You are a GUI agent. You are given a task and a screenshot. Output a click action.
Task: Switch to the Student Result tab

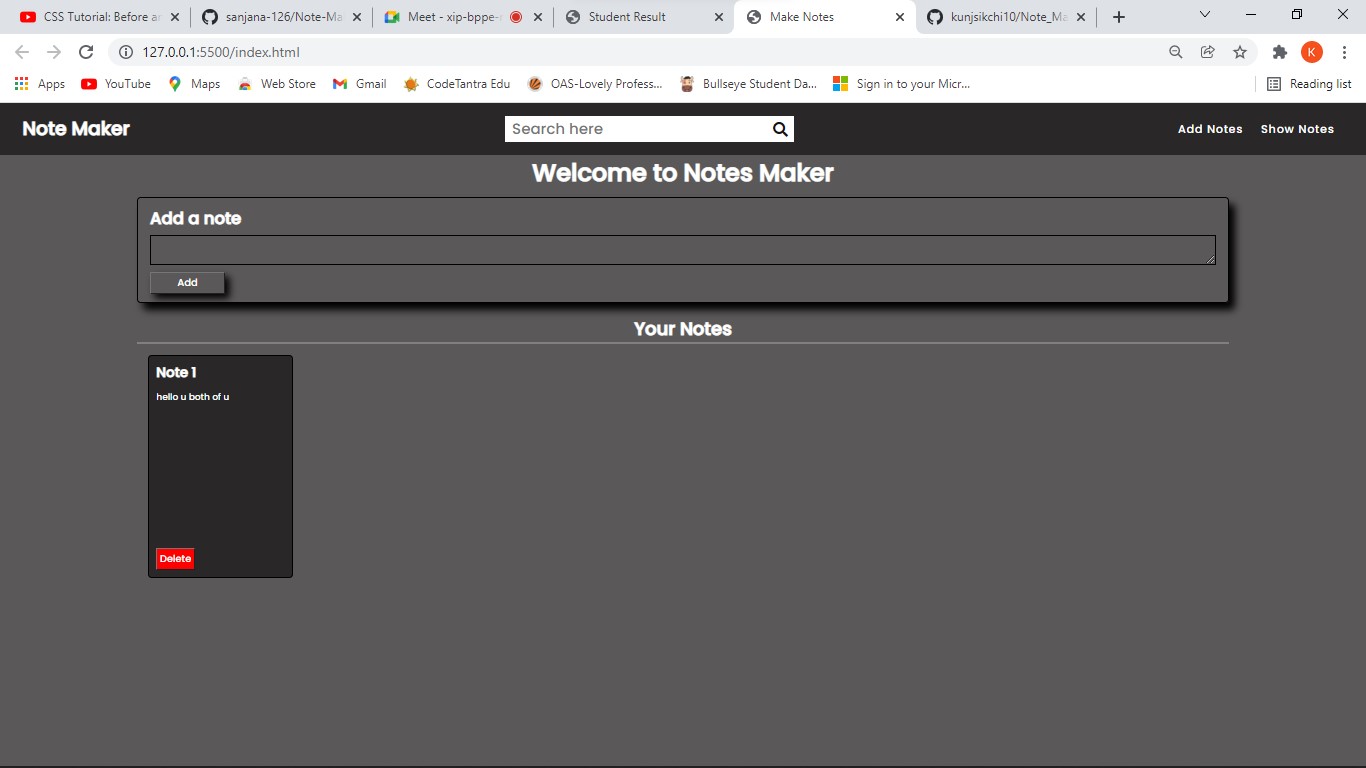point(644,17)
